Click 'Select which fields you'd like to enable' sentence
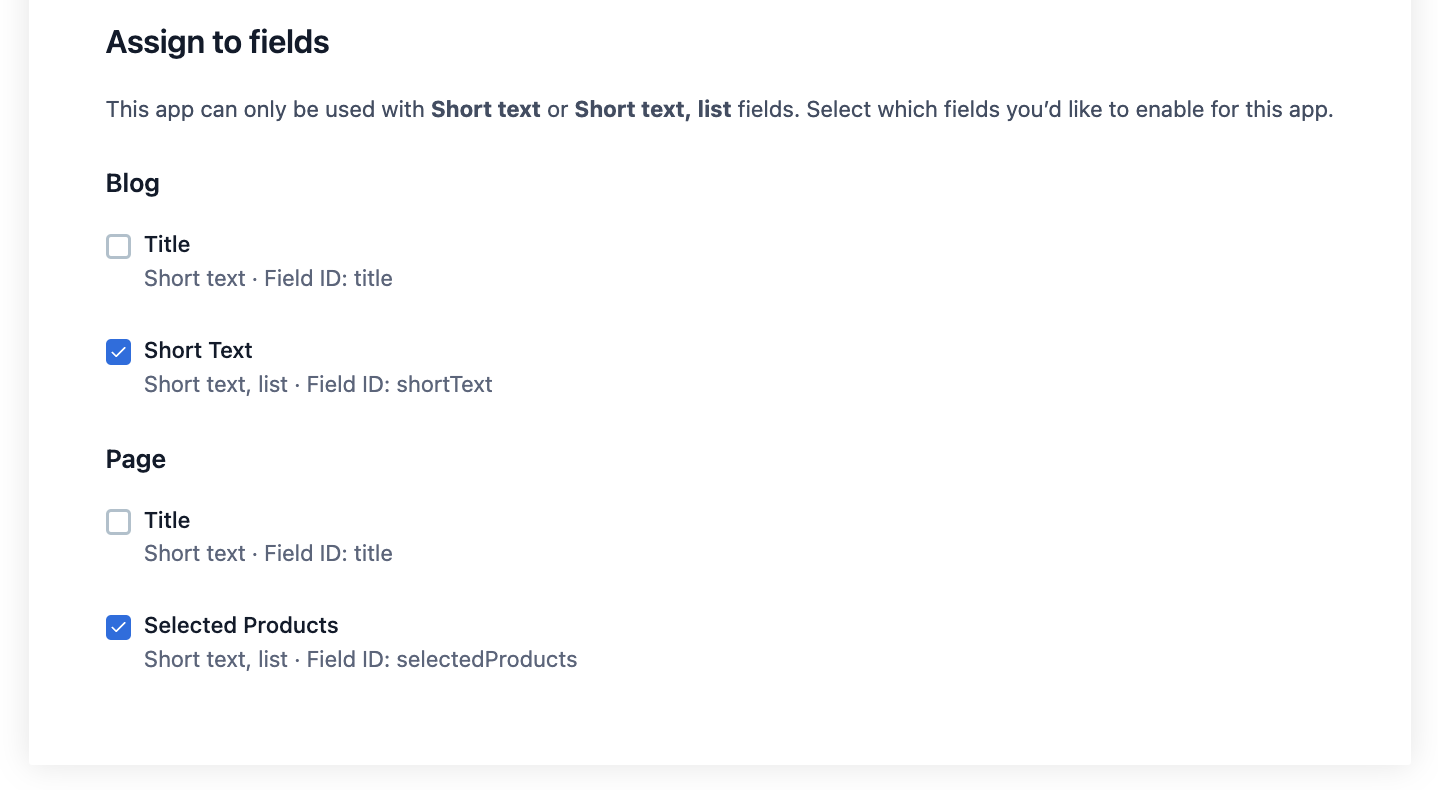This screenshot has height=790, width=1438. click(x=1070, y=109)
